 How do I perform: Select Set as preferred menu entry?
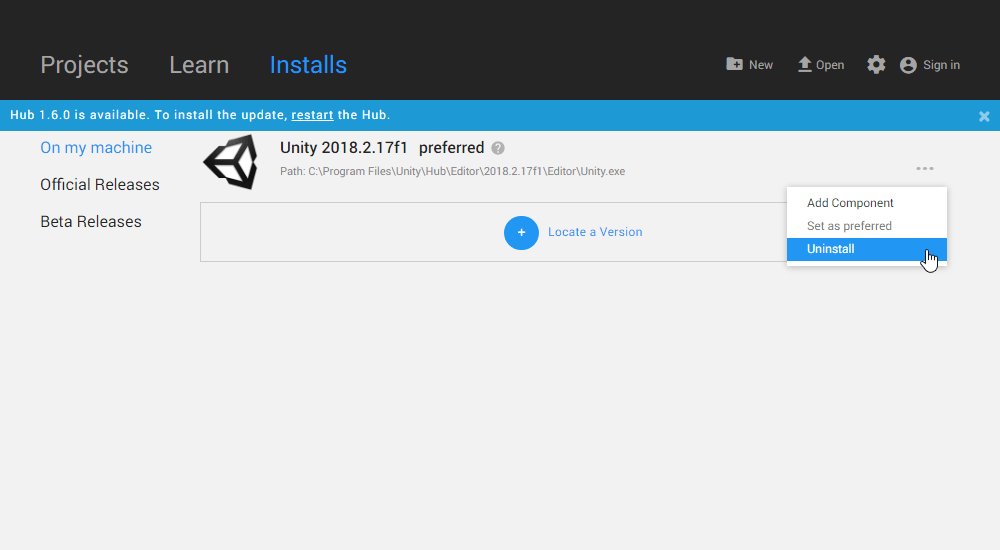point(849,226)
